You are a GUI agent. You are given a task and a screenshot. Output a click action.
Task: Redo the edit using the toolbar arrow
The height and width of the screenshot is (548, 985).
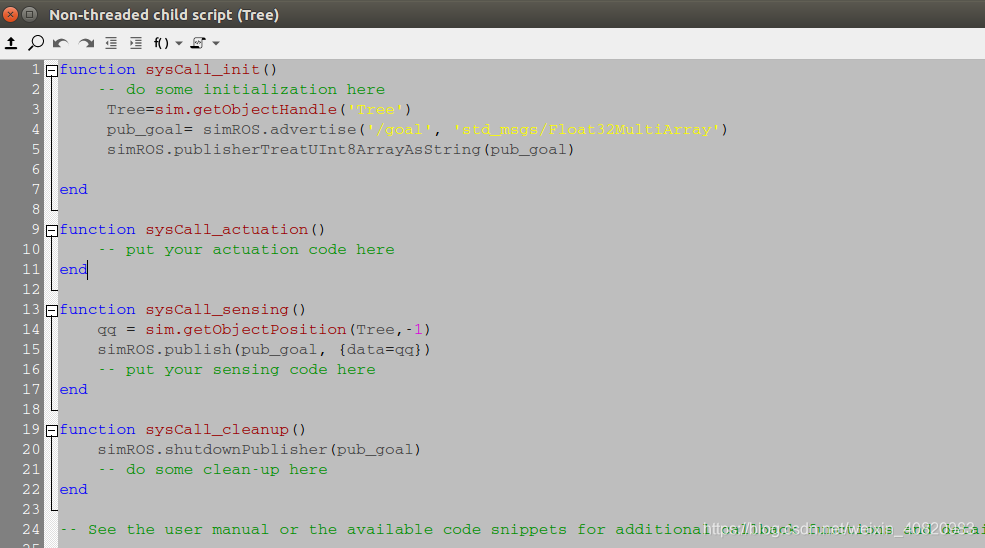(x=86, y=43)
